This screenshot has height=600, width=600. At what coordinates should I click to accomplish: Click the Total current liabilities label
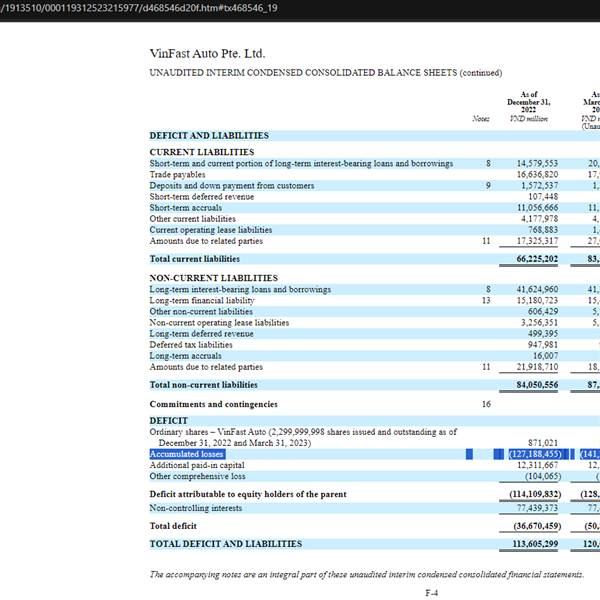[x=195, y=259]
